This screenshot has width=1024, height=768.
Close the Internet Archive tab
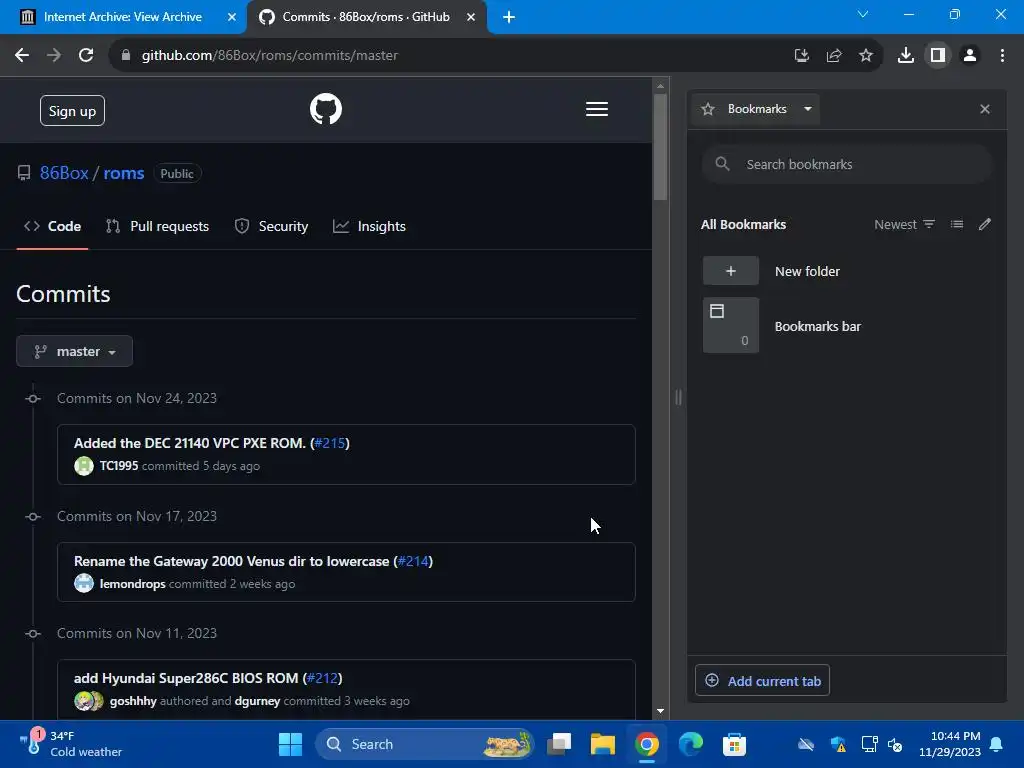(232, 17)
